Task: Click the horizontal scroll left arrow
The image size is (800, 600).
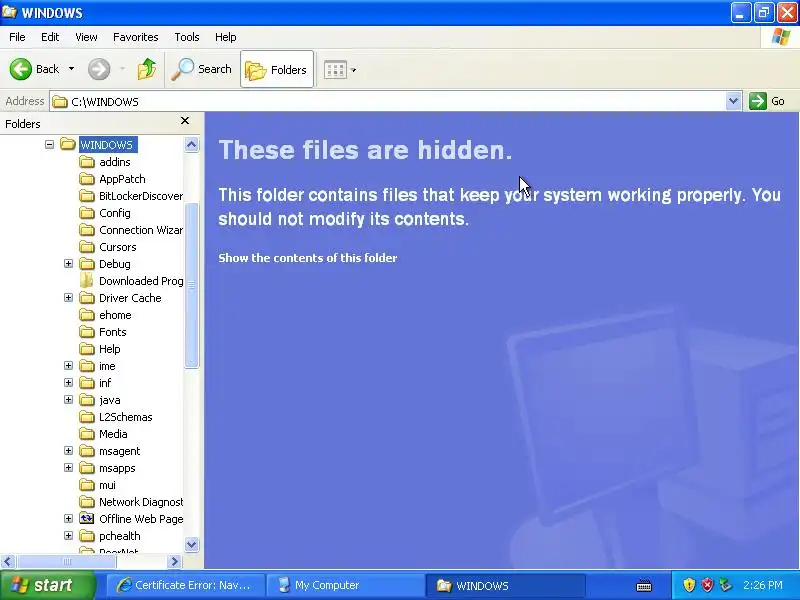Action: [8, 561]
